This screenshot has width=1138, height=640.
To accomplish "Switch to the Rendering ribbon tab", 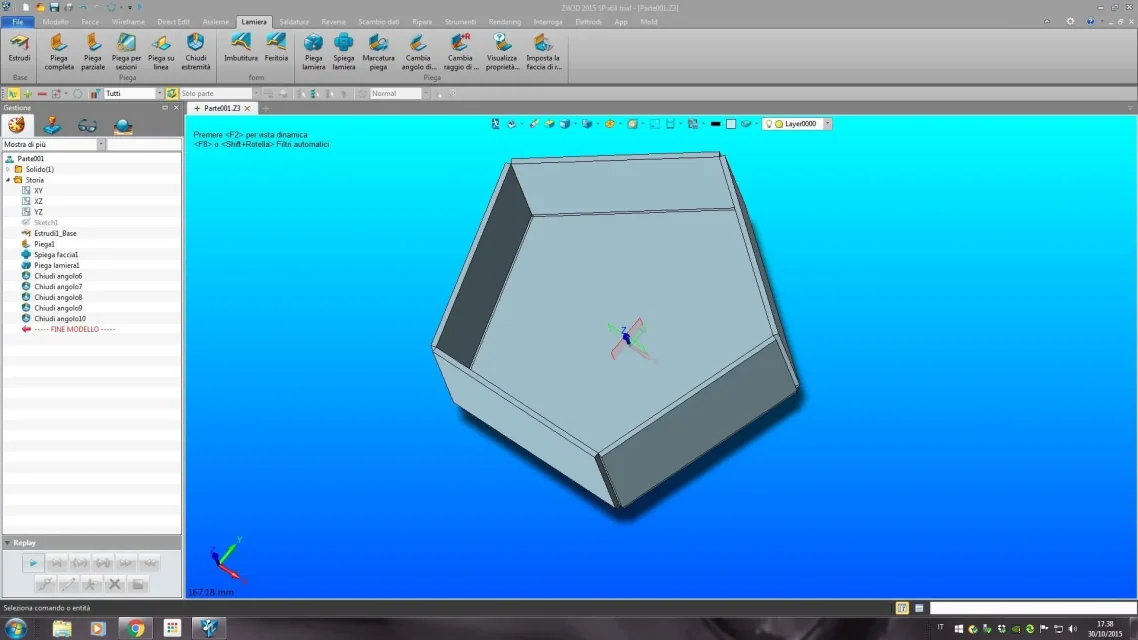I will (x=504, y=22).
